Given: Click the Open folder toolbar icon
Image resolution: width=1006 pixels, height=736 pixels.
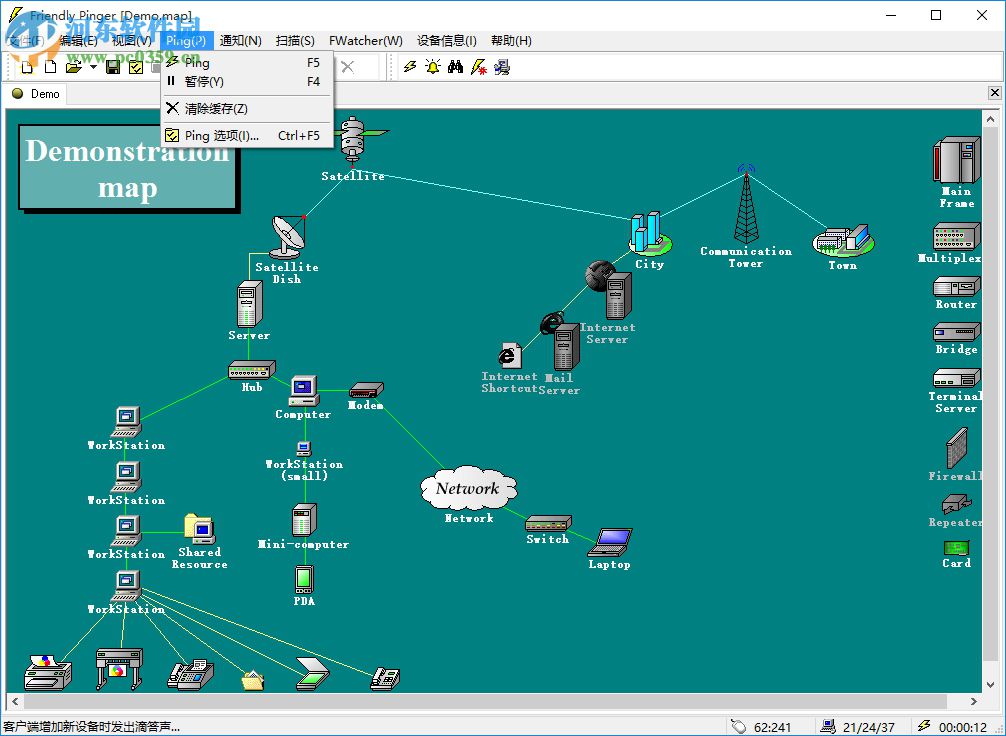Looking at the screenshot, I should tap(74, 67).
